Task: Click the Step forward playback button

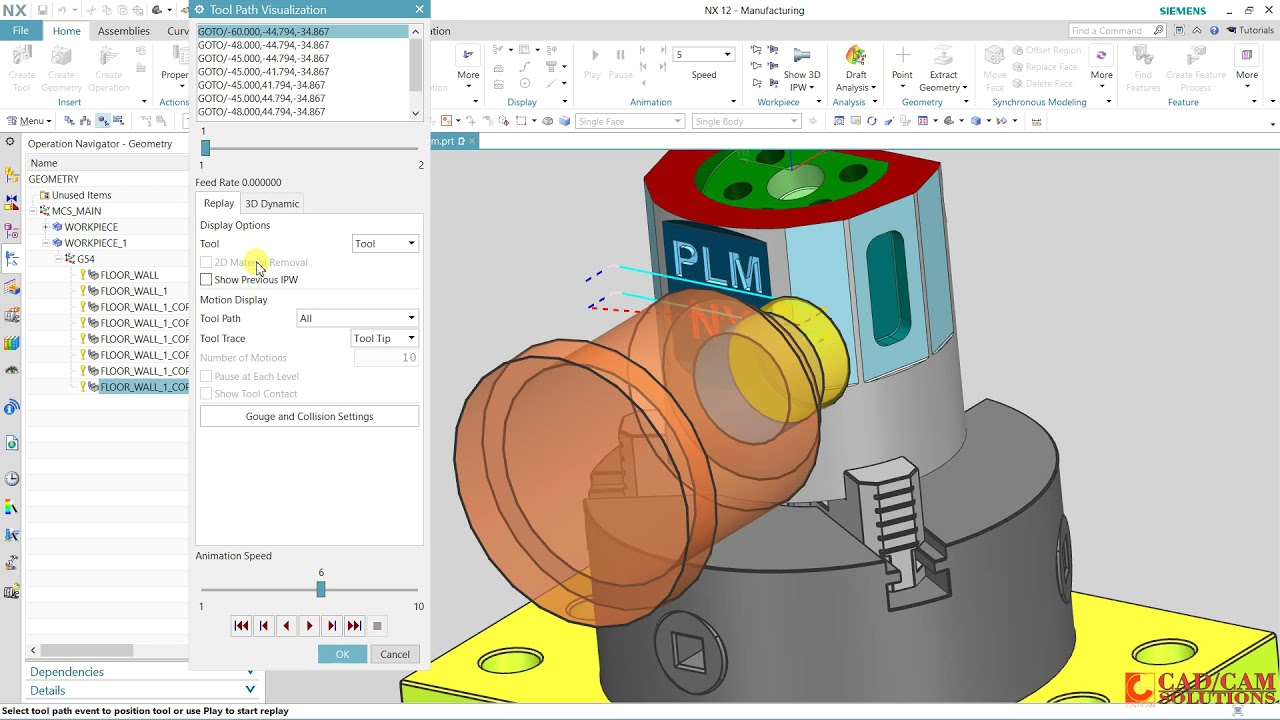Action: coord(332,626)
